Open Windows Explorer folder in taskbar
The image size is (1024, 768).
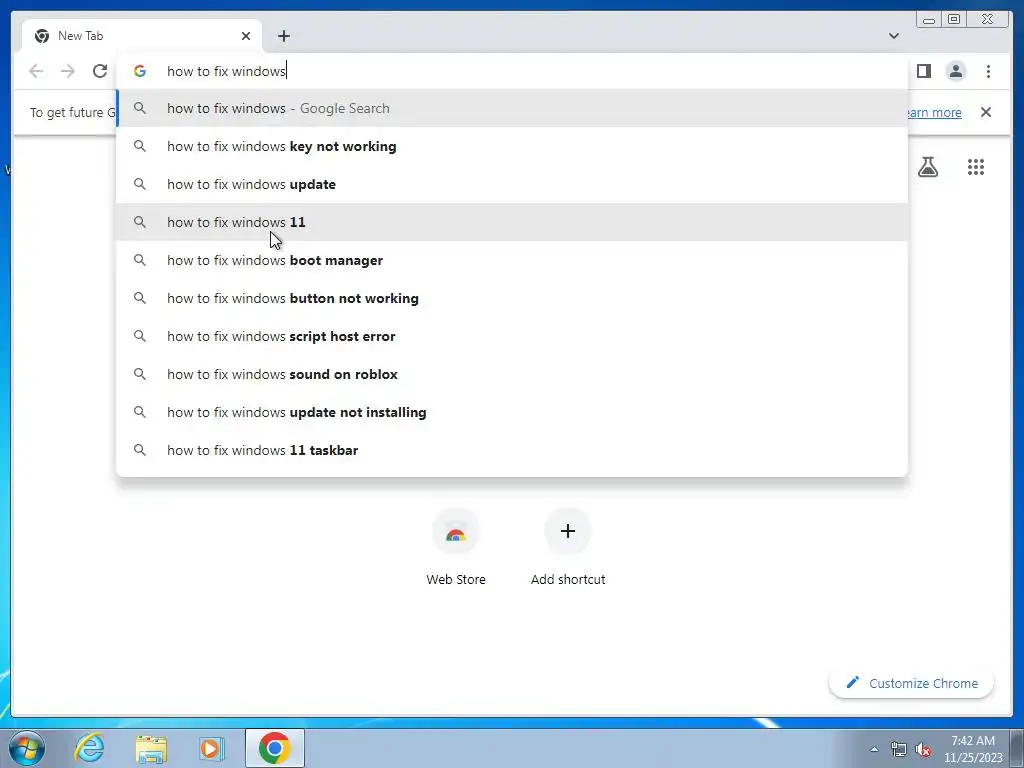coord(151,749)
